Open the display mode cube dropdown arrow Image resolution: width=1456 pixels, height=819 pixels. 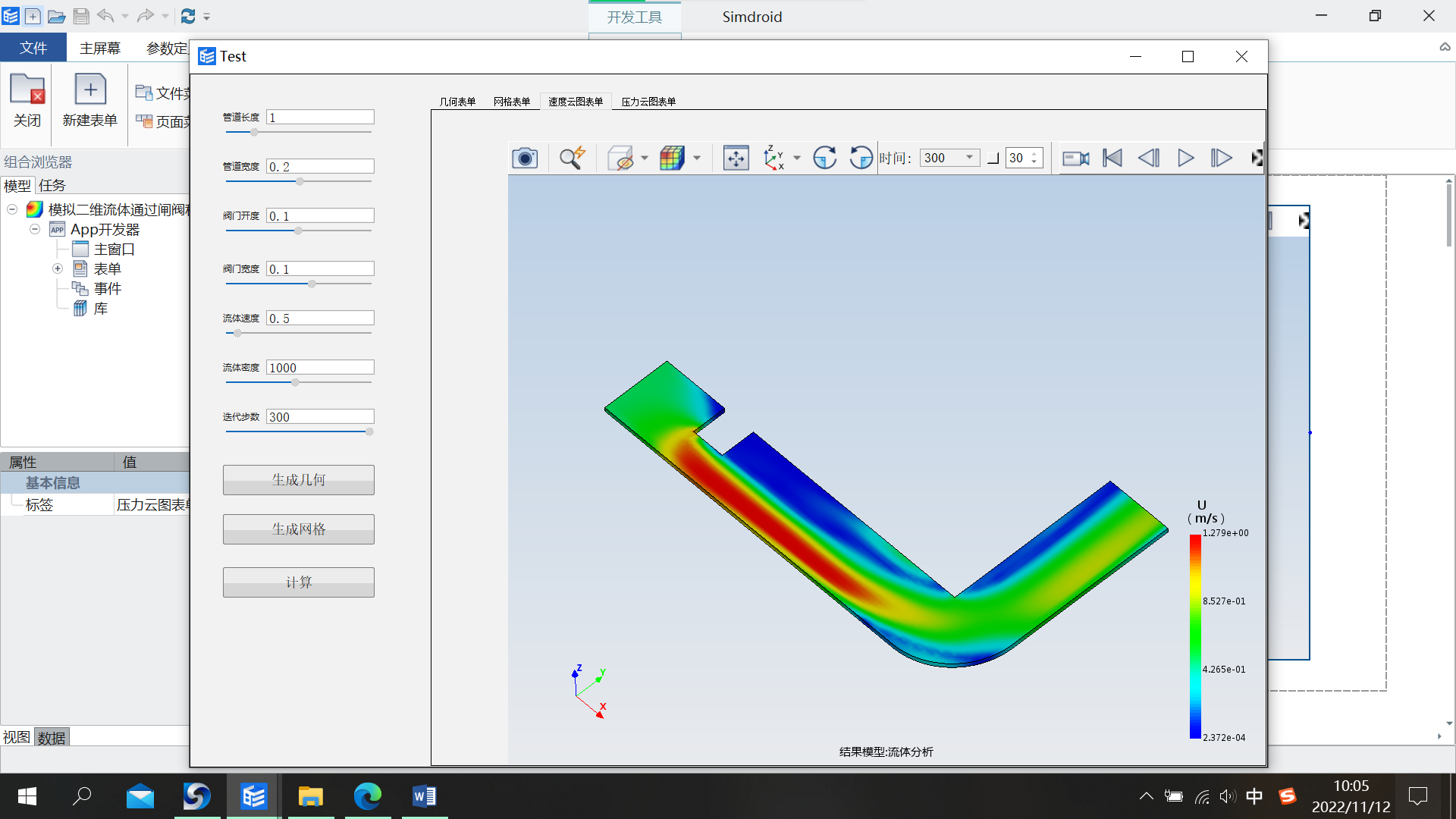point(697,158)
